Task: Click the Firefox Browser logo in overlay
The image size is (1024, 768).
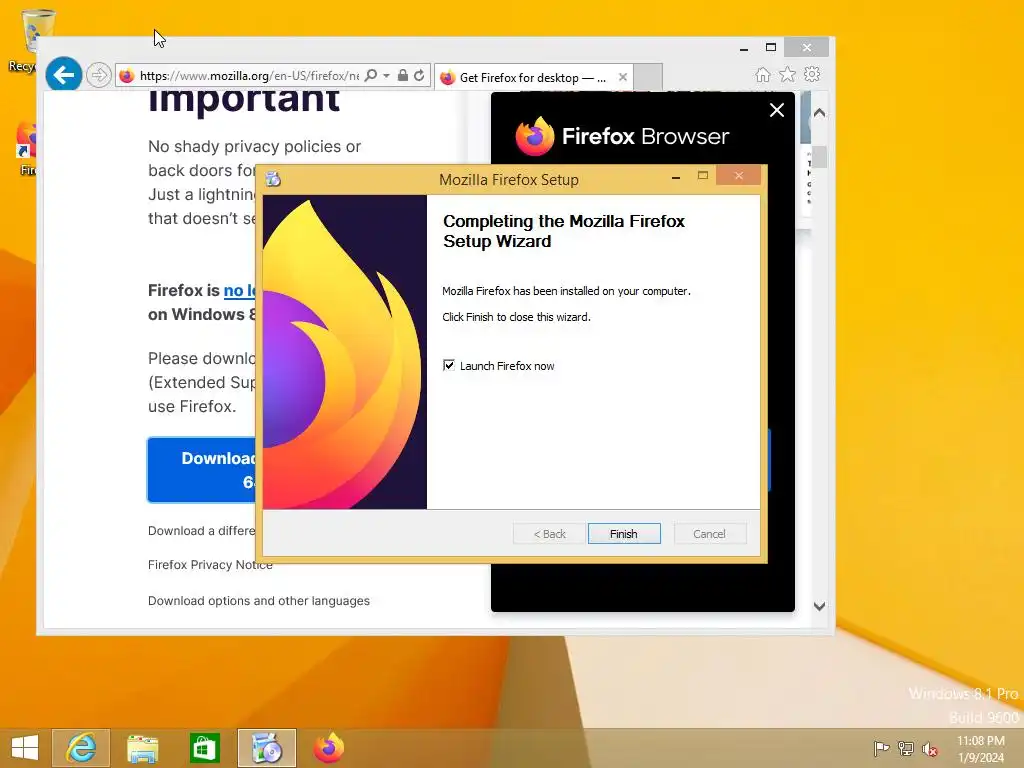Action: 621,136
